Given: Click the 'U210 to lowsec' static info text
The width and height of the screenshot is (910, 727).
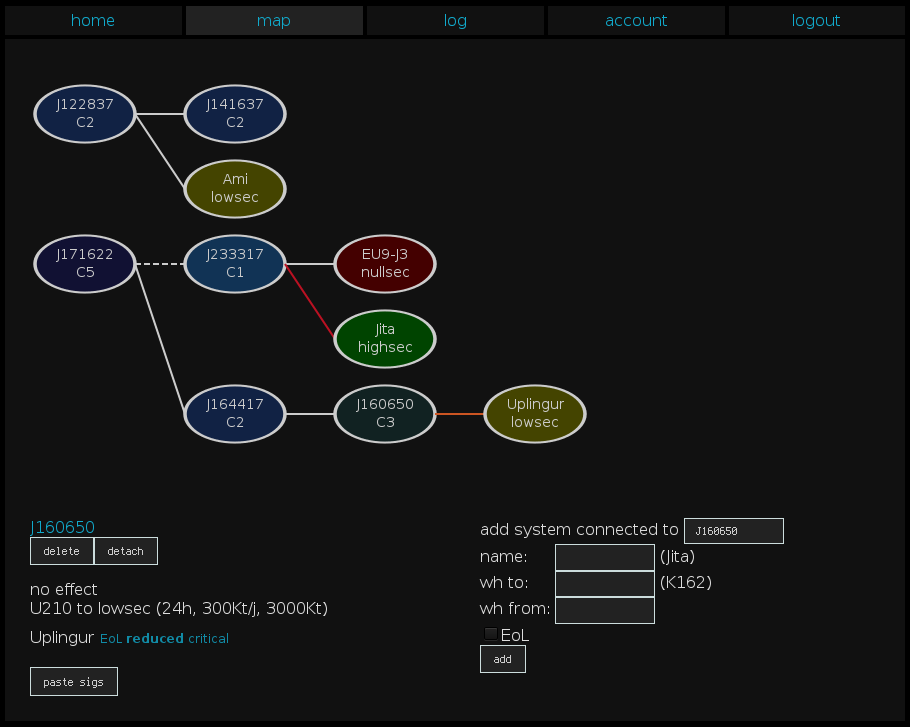Looking at the screenshot, I should tap(179, 608).
